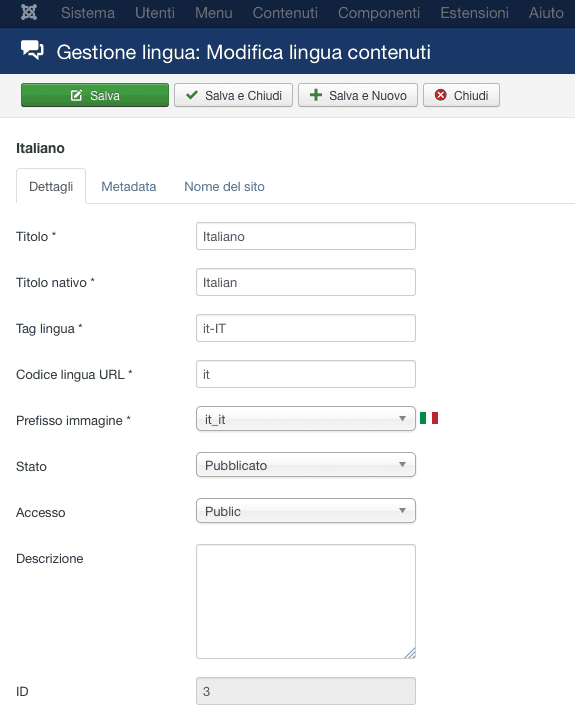Open the Prefisso immagine dropdown

coord(306,418)
